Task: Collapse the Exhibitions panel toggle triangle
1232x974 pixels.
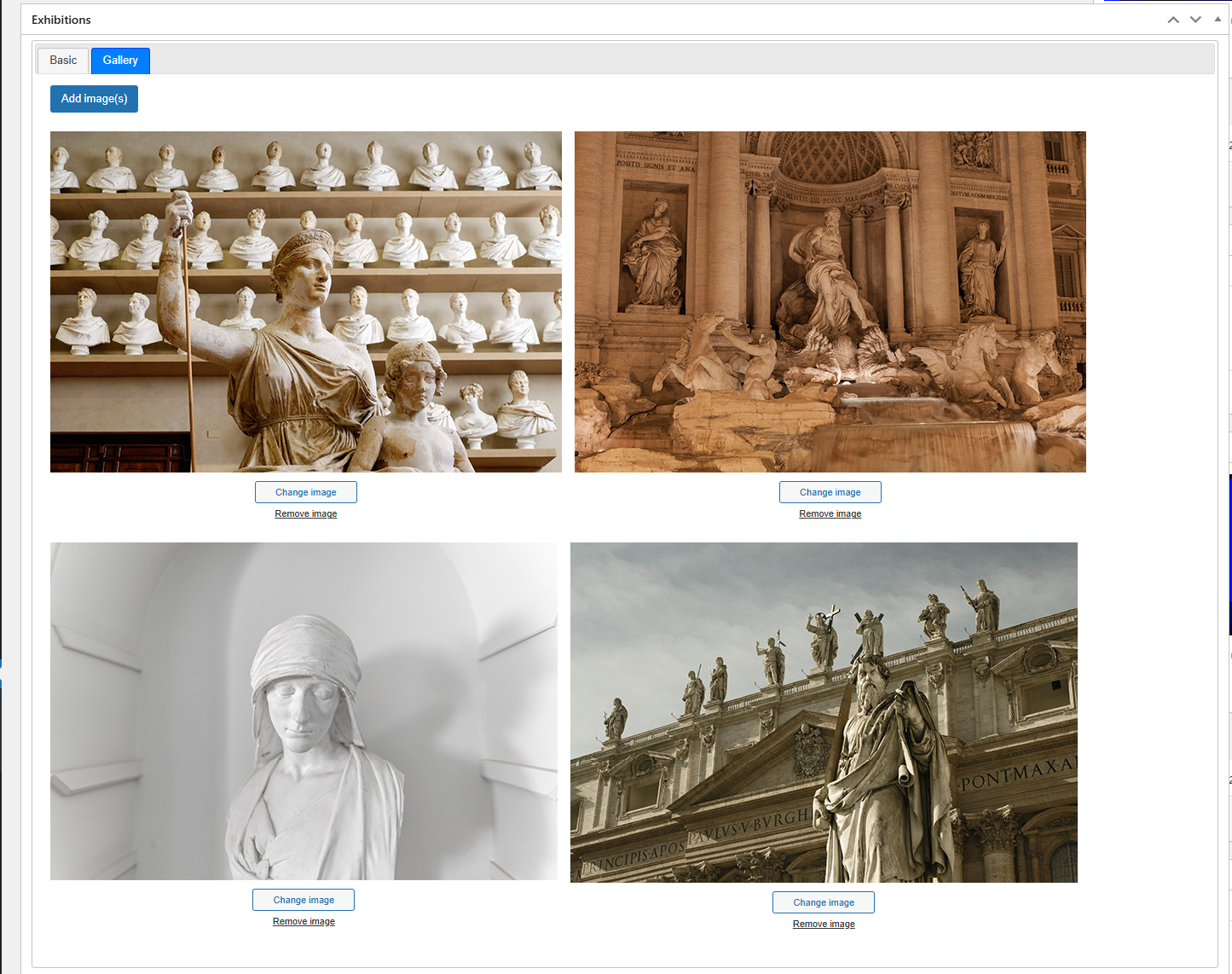Action: (1218, 19)
